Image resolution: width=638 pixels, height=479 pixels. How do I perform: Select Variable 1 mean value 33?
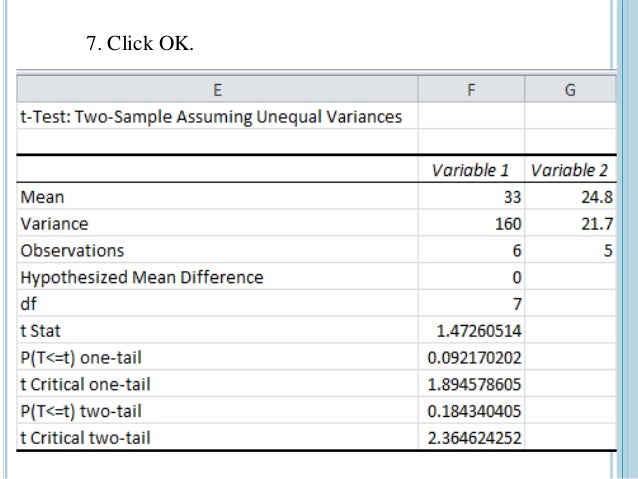click(x=471, y=197)
